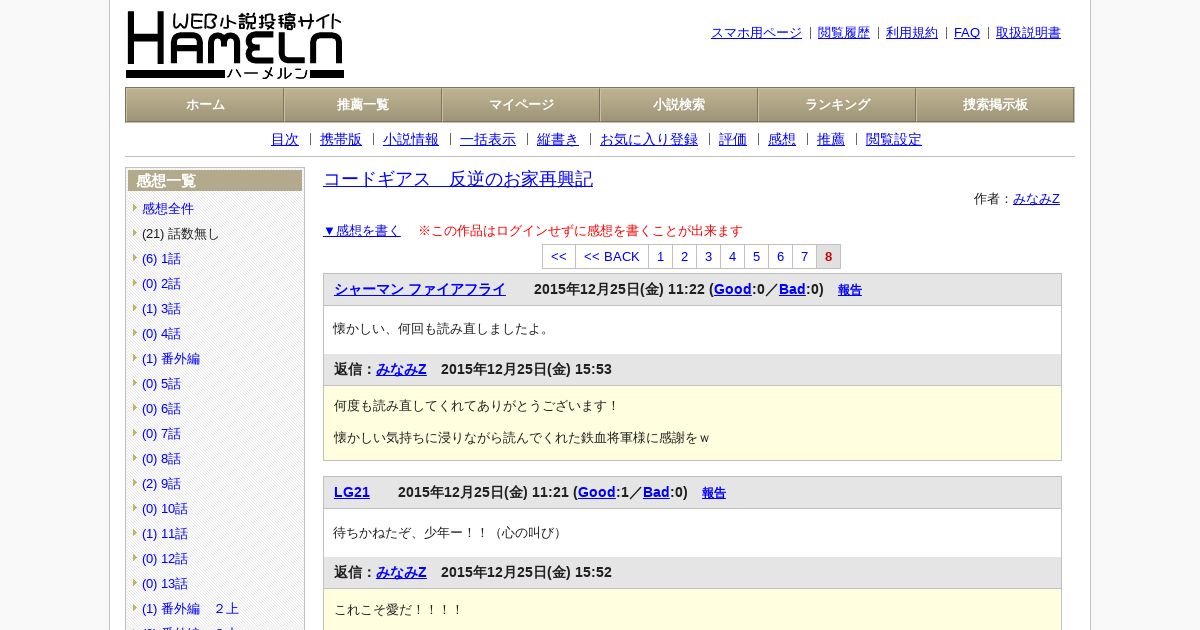Image resolution: width=1200 pixels, height=630 pixels.
Task: Filter comments for (0) 5話
Action: tap(161, 384)
